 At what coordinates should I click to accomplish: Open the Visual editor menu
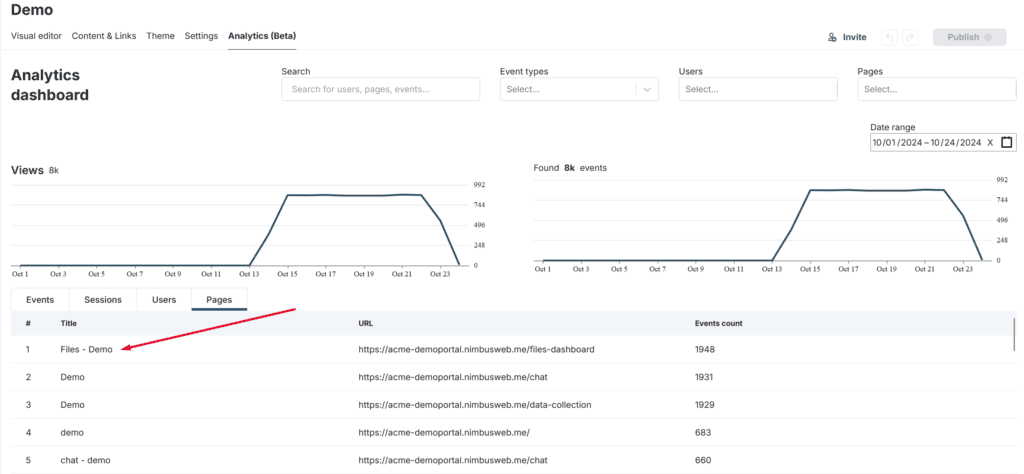coord(36,36)
